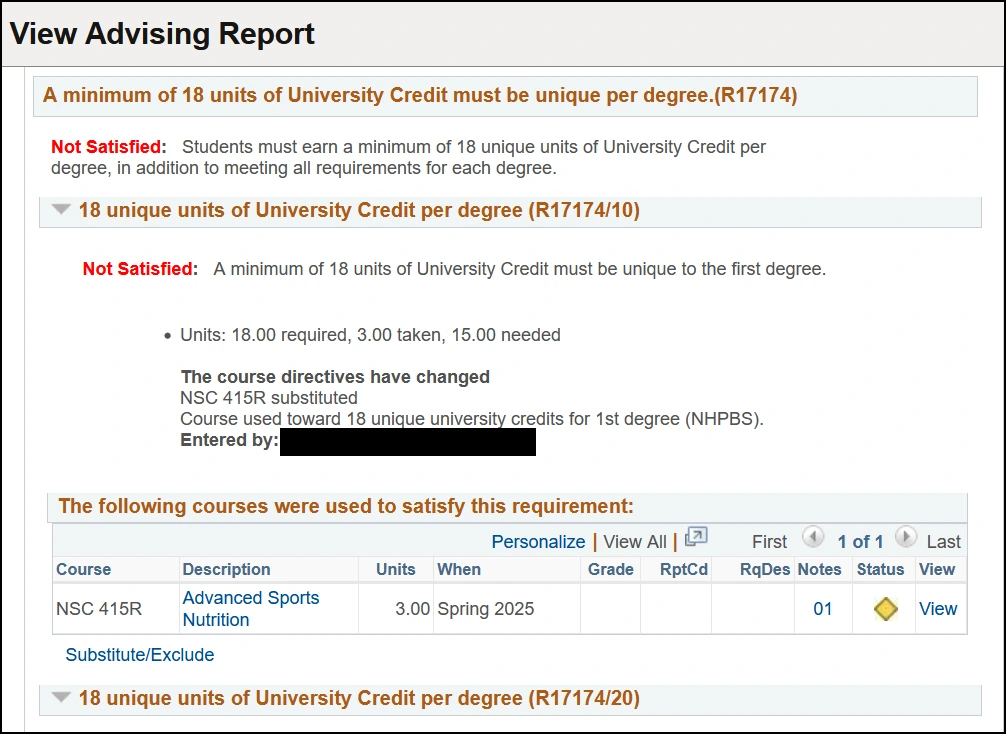Click 'NSC 415R substituted' text

click(269, 398)
